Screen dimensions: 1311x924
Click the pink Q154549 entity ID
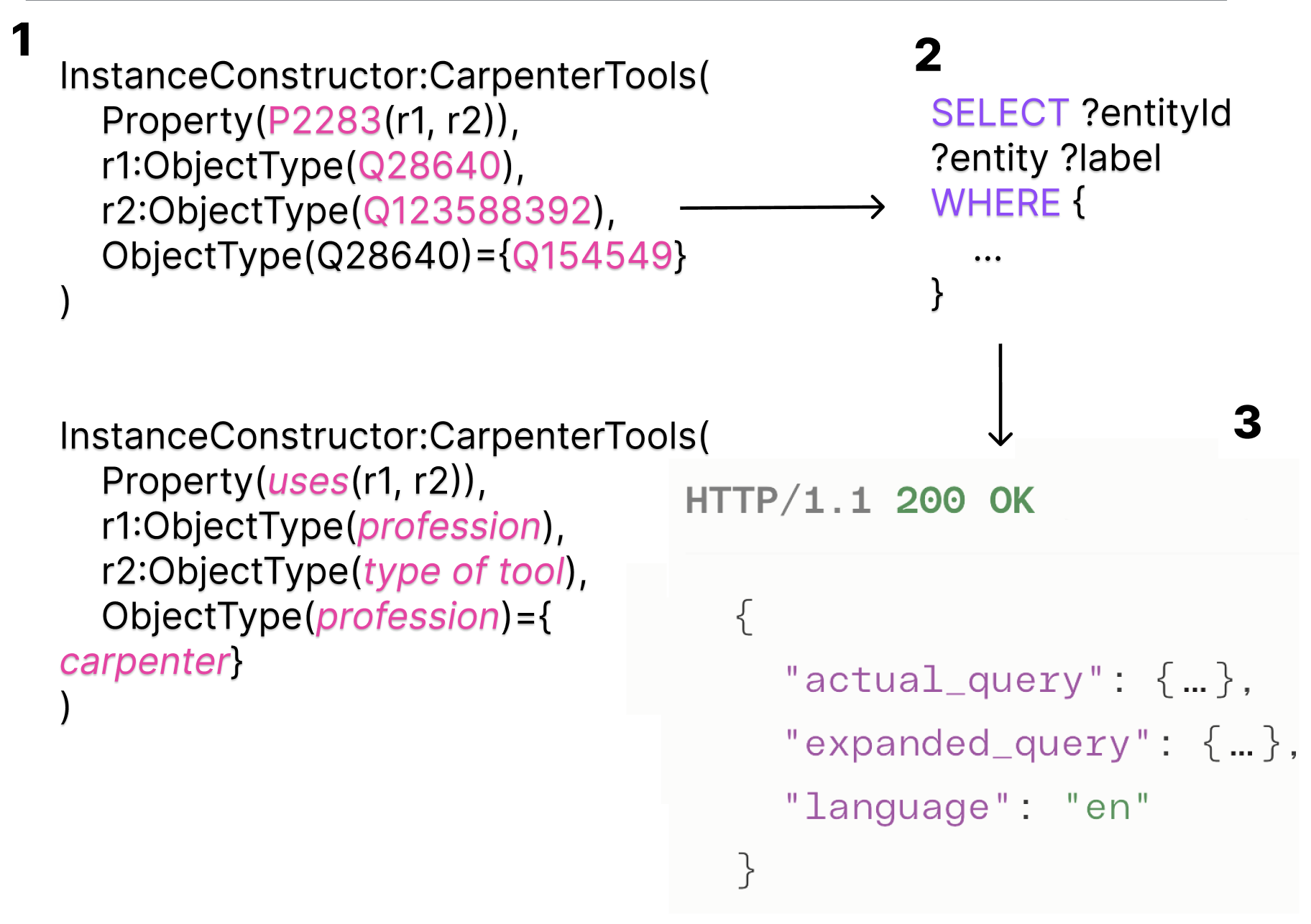[593, 256]
